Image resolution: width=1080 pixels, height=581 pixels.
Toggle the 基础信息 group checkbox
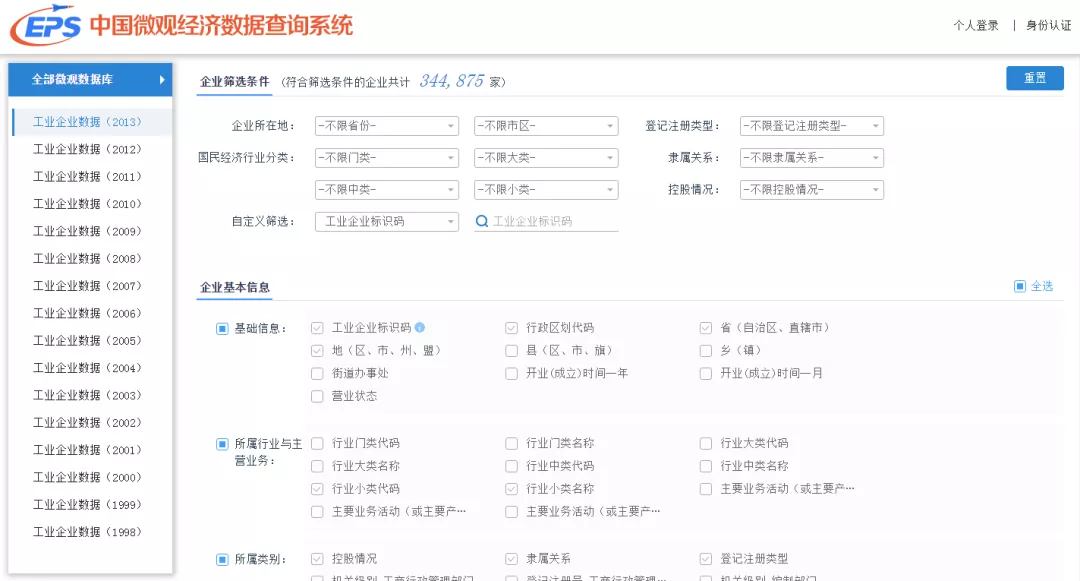click(x=222, y=328)
